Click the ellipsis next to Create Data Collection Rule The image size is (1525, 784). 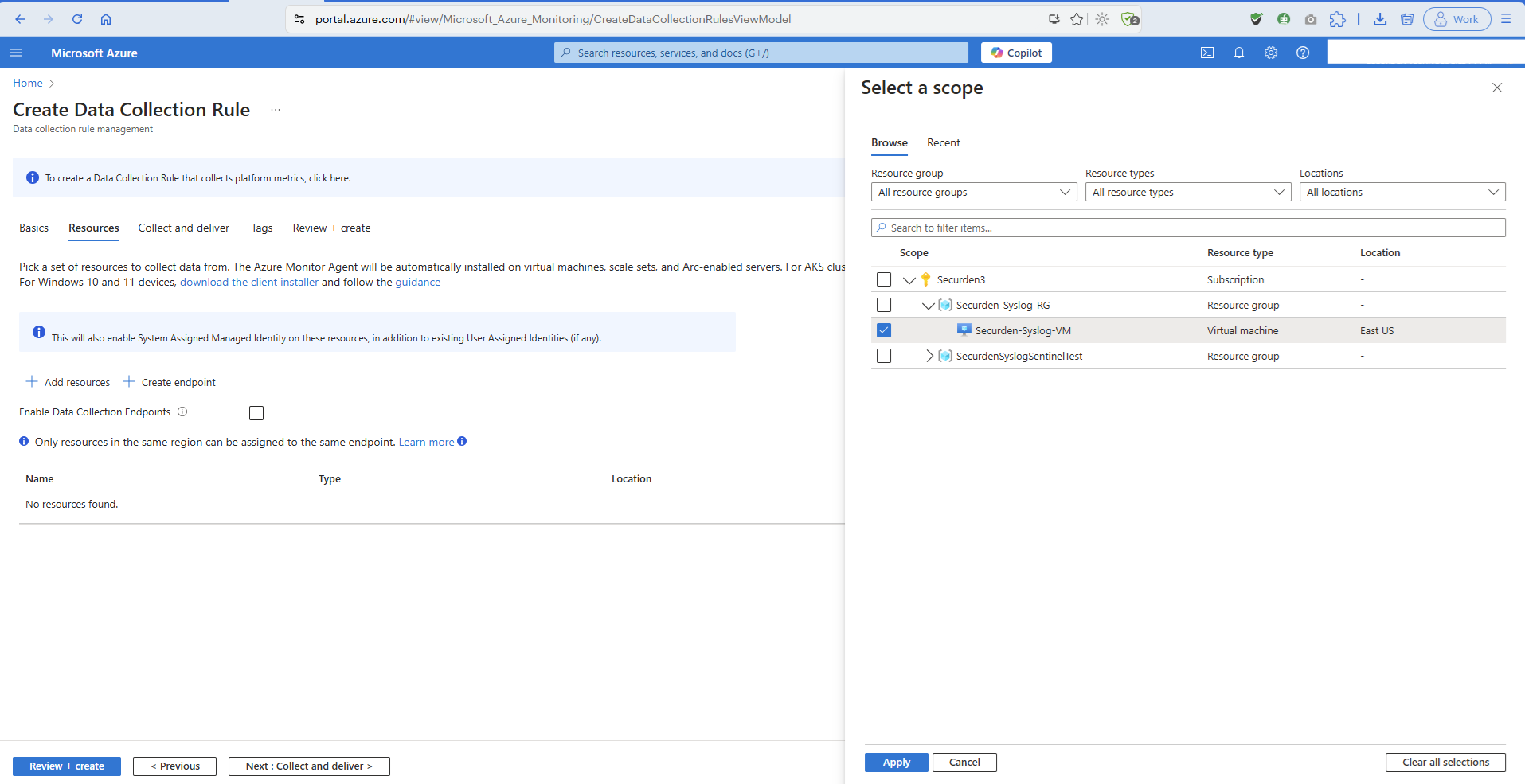pos(276,110)
